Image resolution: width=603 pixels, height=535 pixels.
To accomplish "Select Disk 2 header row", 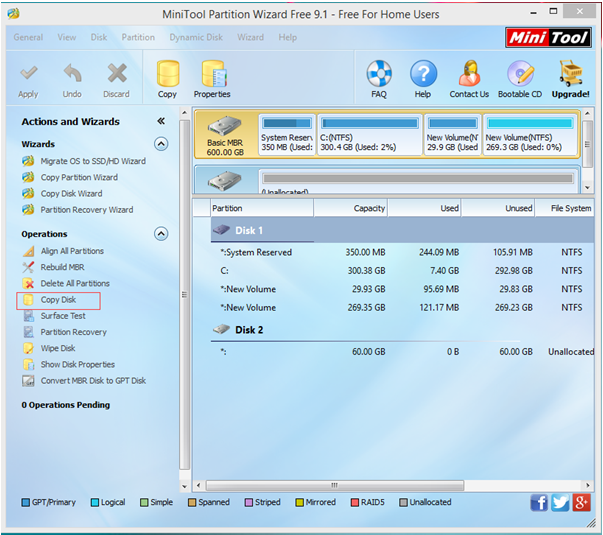I will 402,330.
